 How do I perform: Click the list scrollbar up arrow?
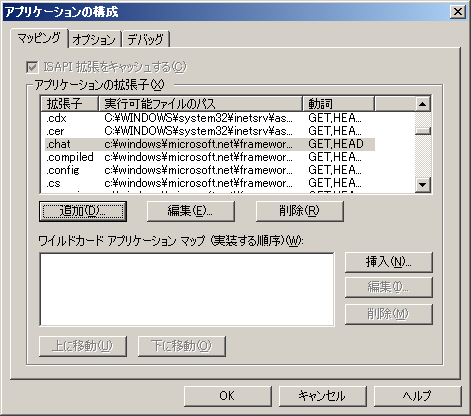pos(423,104)
